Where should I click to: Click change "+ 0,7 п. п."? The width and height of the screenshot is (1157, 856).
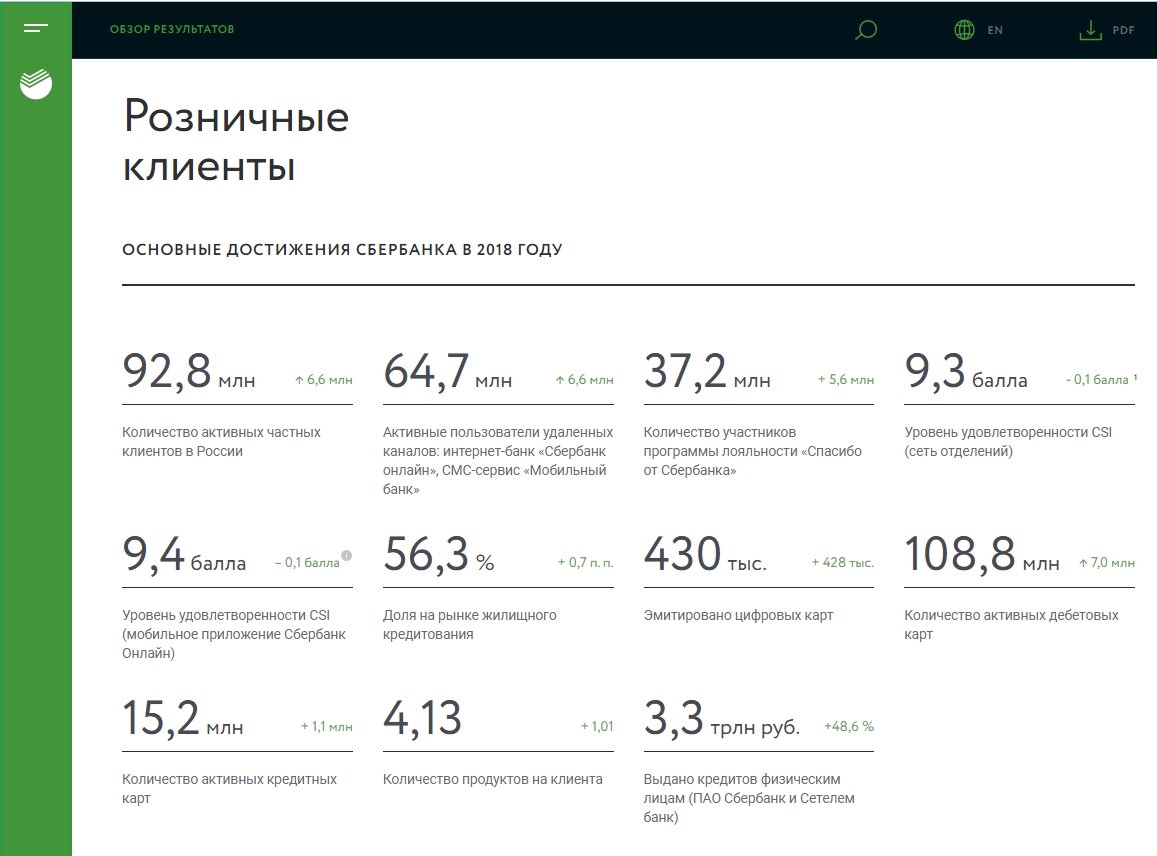pos(585,563)
